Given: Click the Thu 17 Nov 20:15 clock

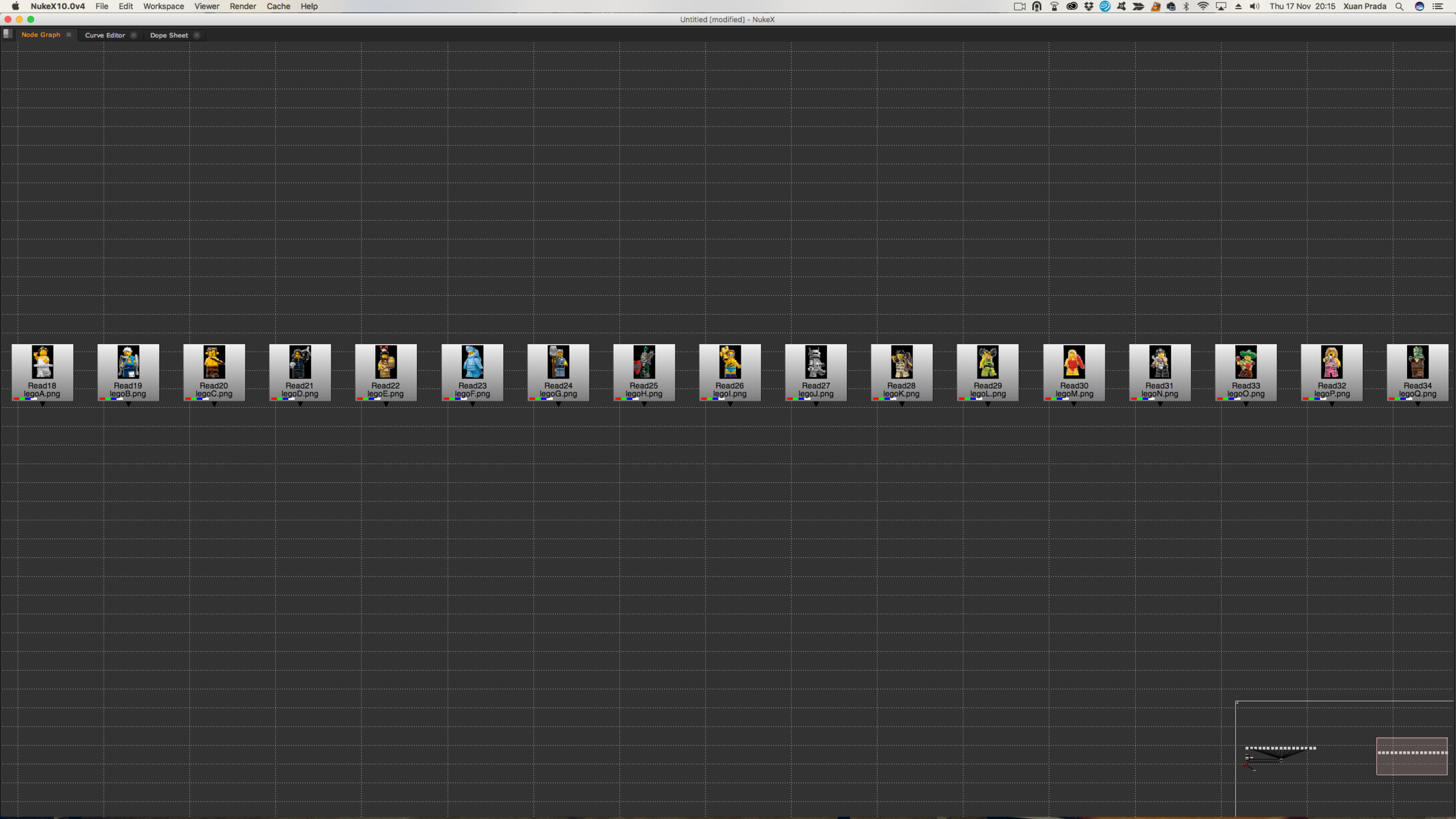Looking at the screenshot, I should click(x=1302, y=6).
